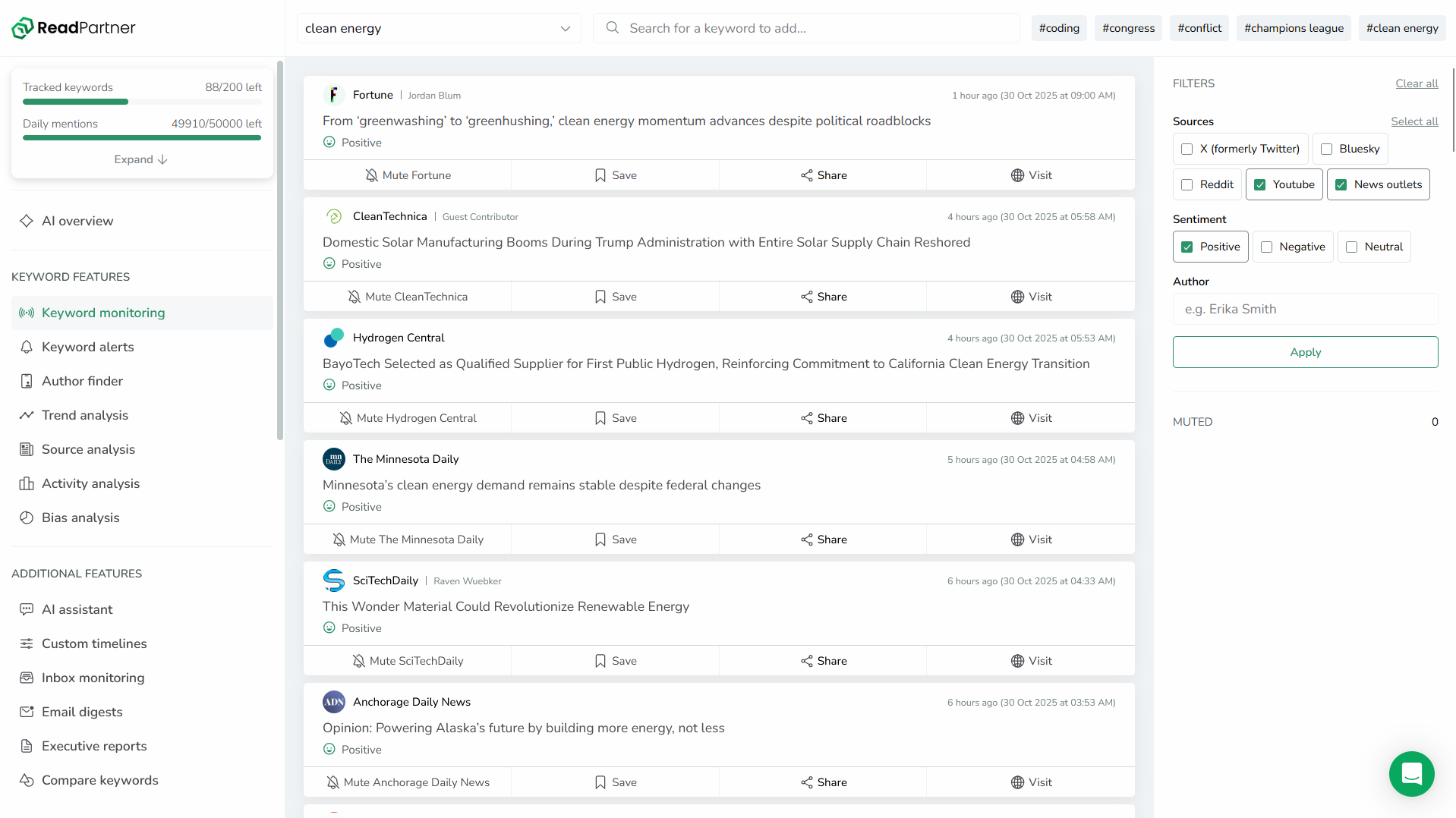Click the AI assistant chat icon
This screenshot has width=1456, height=818.
27,609
